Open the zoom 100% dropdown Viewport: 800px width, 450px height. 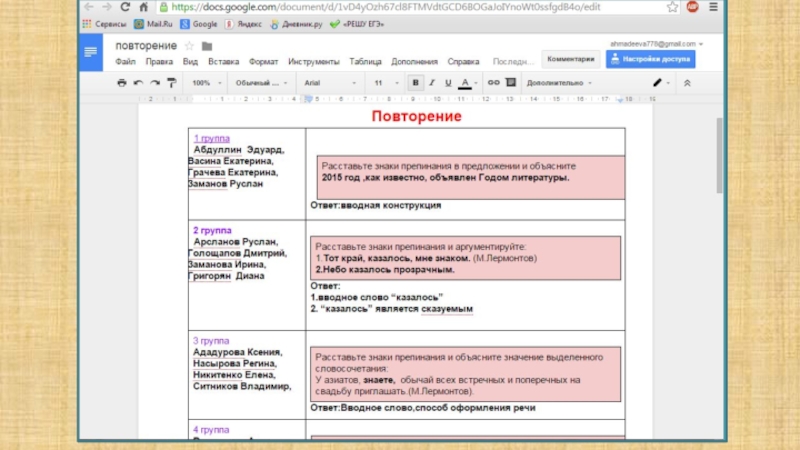[x=206, y=83]
